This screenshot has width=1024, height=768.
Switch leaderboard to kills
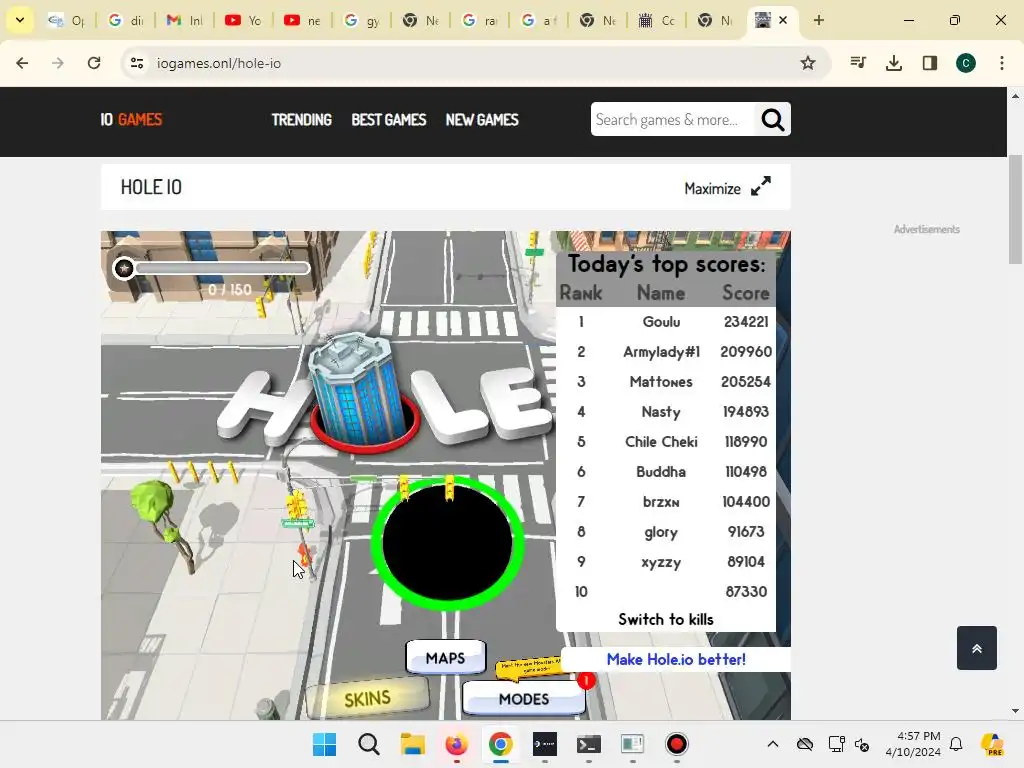coord(665,619)
